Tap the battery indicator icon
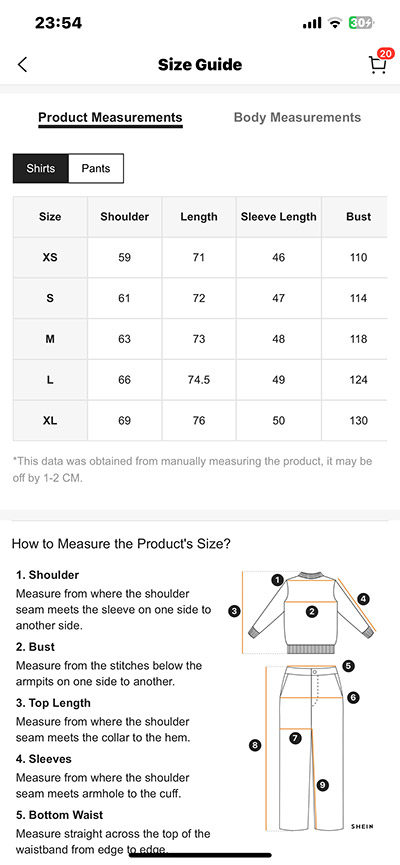The image size is (400, 865). (361, 23)
